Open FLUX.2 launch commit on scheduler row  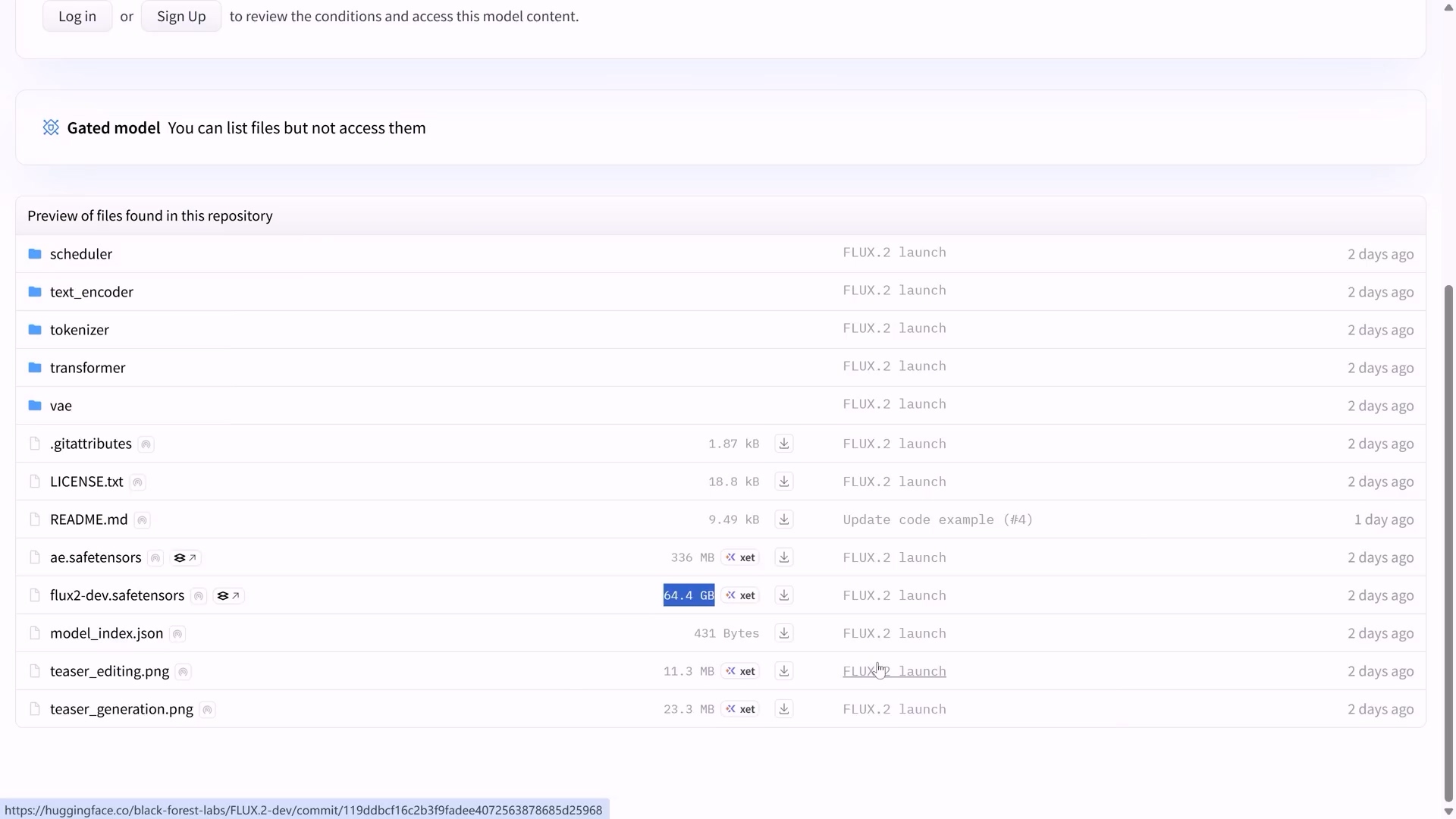[895, 253]
